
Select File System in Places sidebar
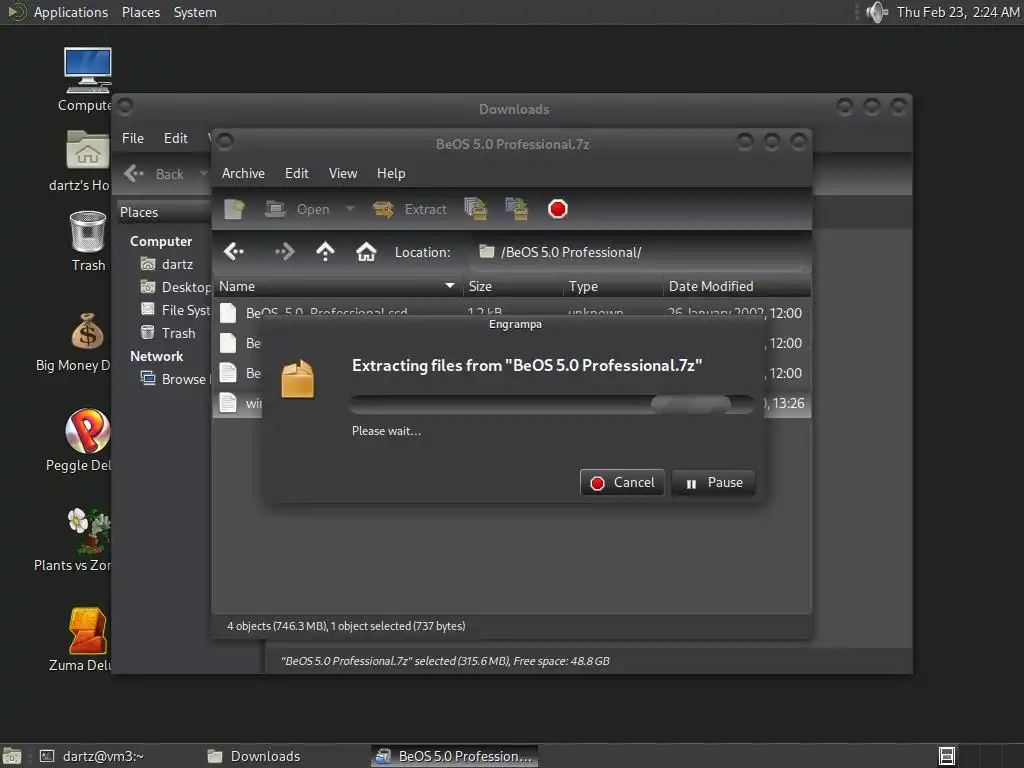pyautogui.click(x=175, y=310)
